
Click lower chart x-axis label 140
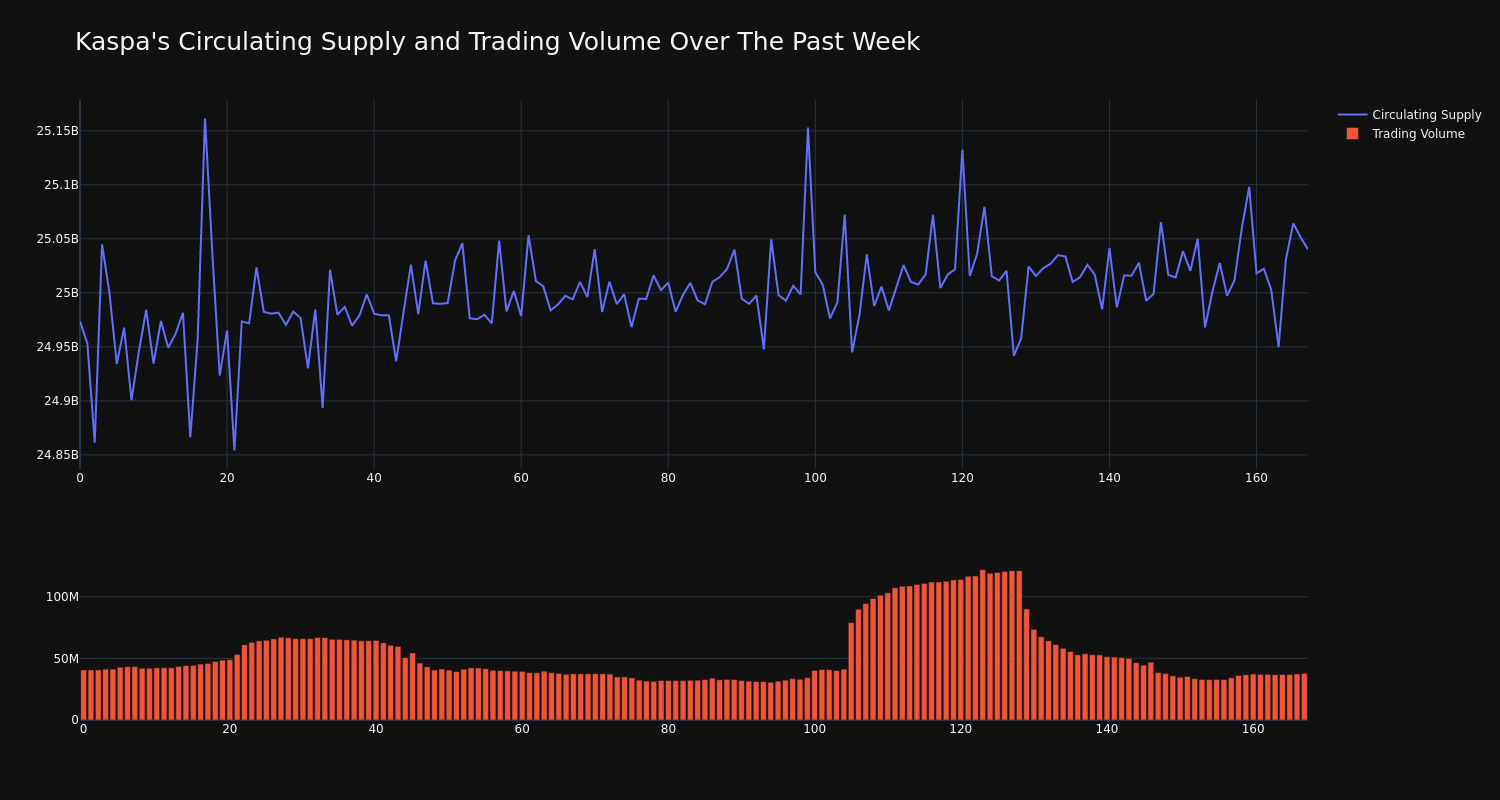1107,729
